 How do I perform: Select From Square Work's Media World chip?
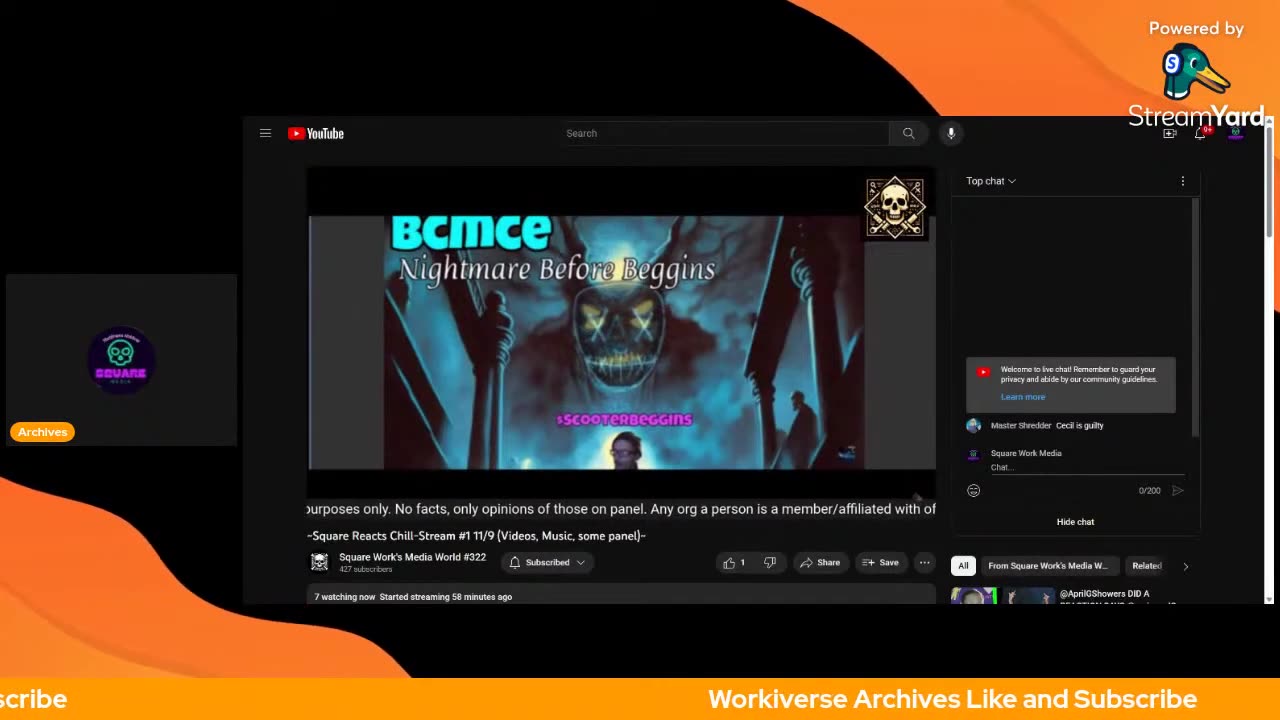pos(1048,566)
